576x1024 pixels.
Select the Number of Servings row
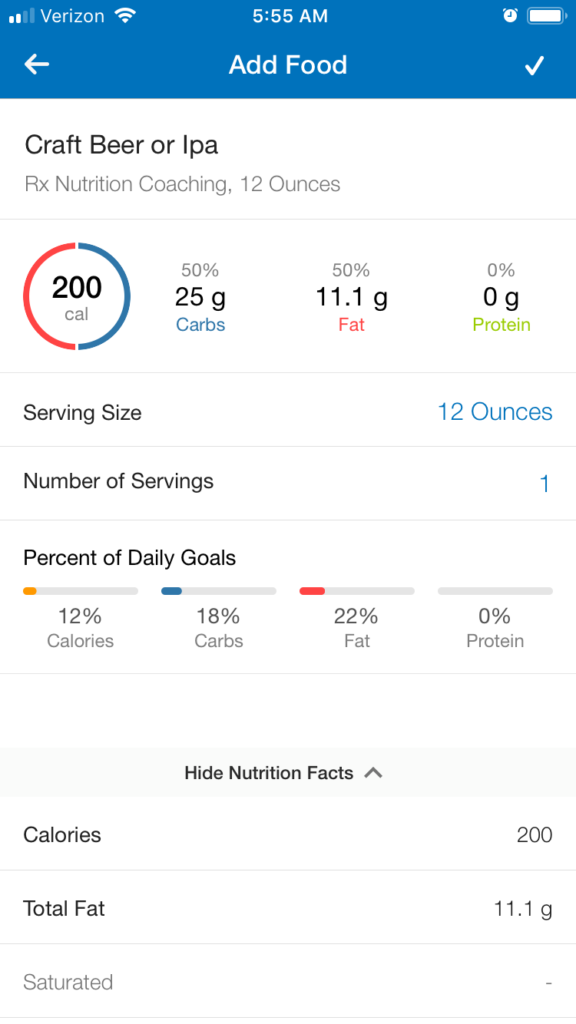[x=288, y=484]
